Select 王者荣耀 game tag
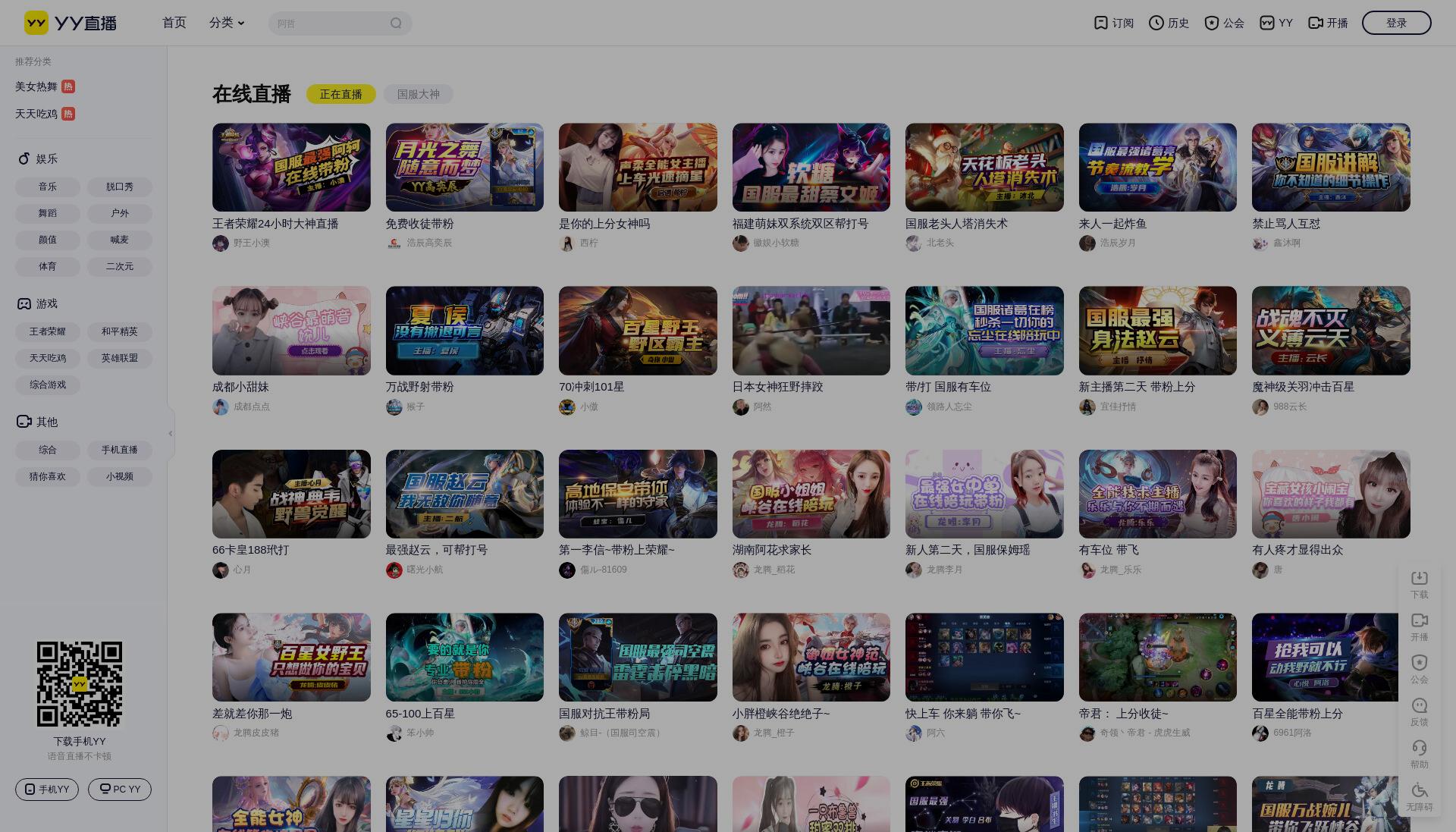The width and height of the screenshot is (1456, 832). click(x=48, y=331)
